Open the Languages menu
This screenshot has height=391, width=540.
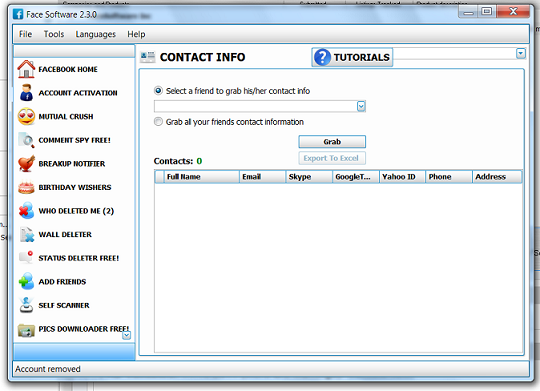click(x=95, y=34)
